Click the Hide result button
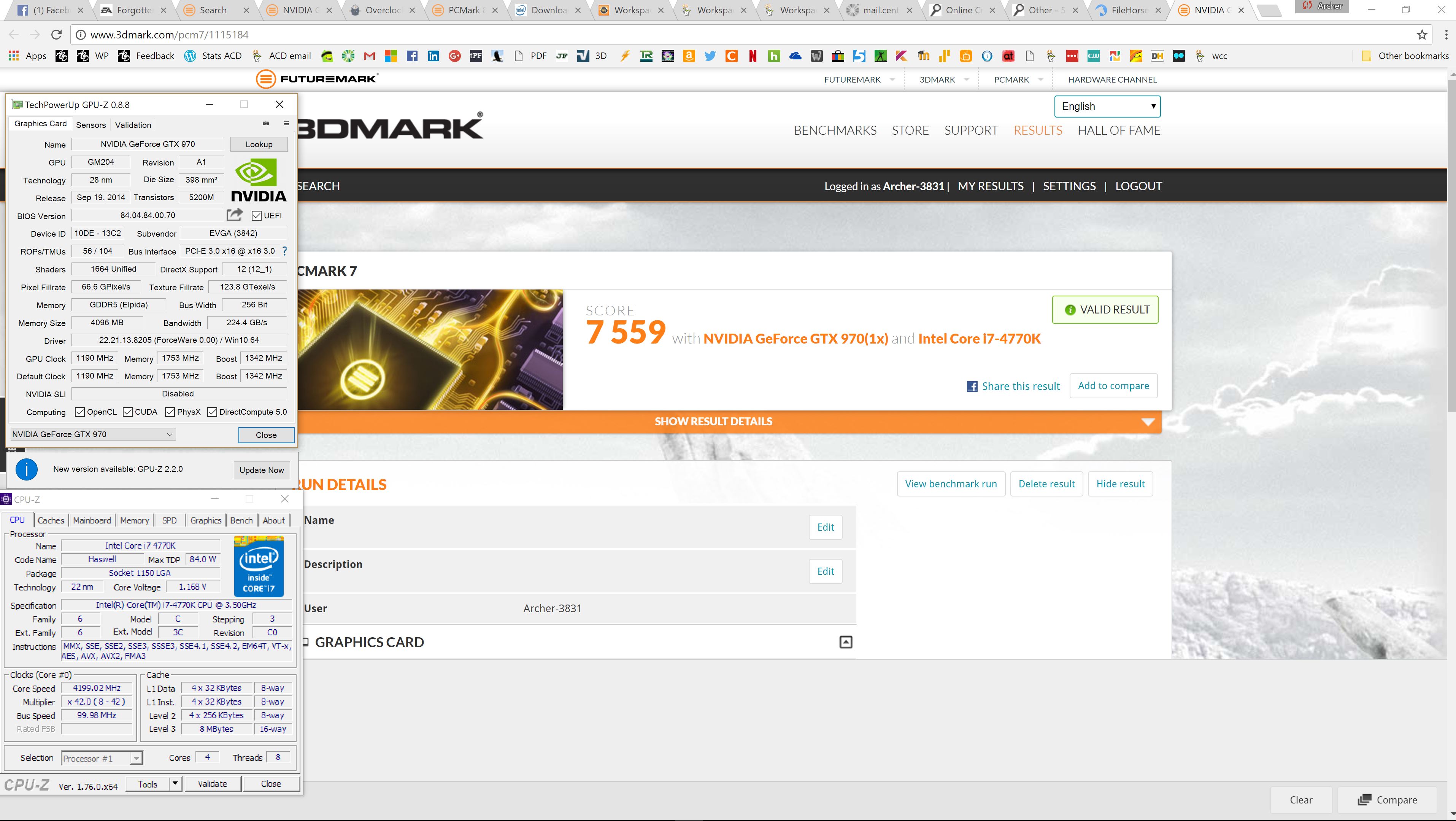The width and height of the screenshot is (1456, 821). coord(1120,484)
